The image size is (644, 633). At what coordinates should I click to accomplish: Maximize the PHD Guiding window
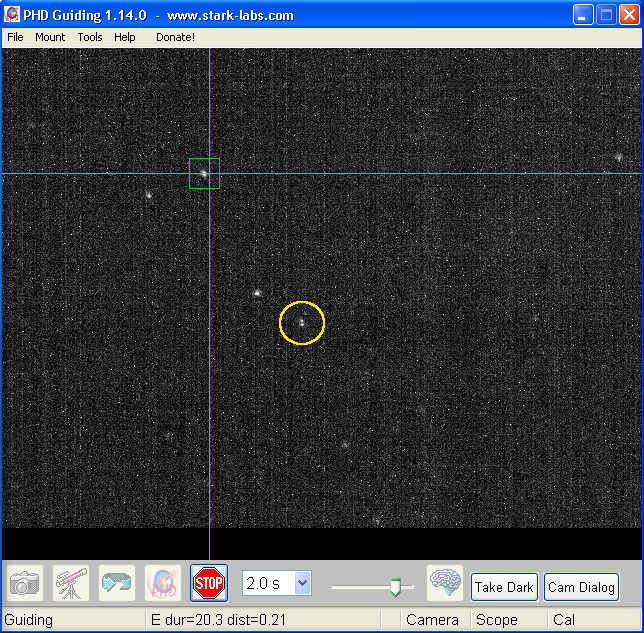click(606, 15)
